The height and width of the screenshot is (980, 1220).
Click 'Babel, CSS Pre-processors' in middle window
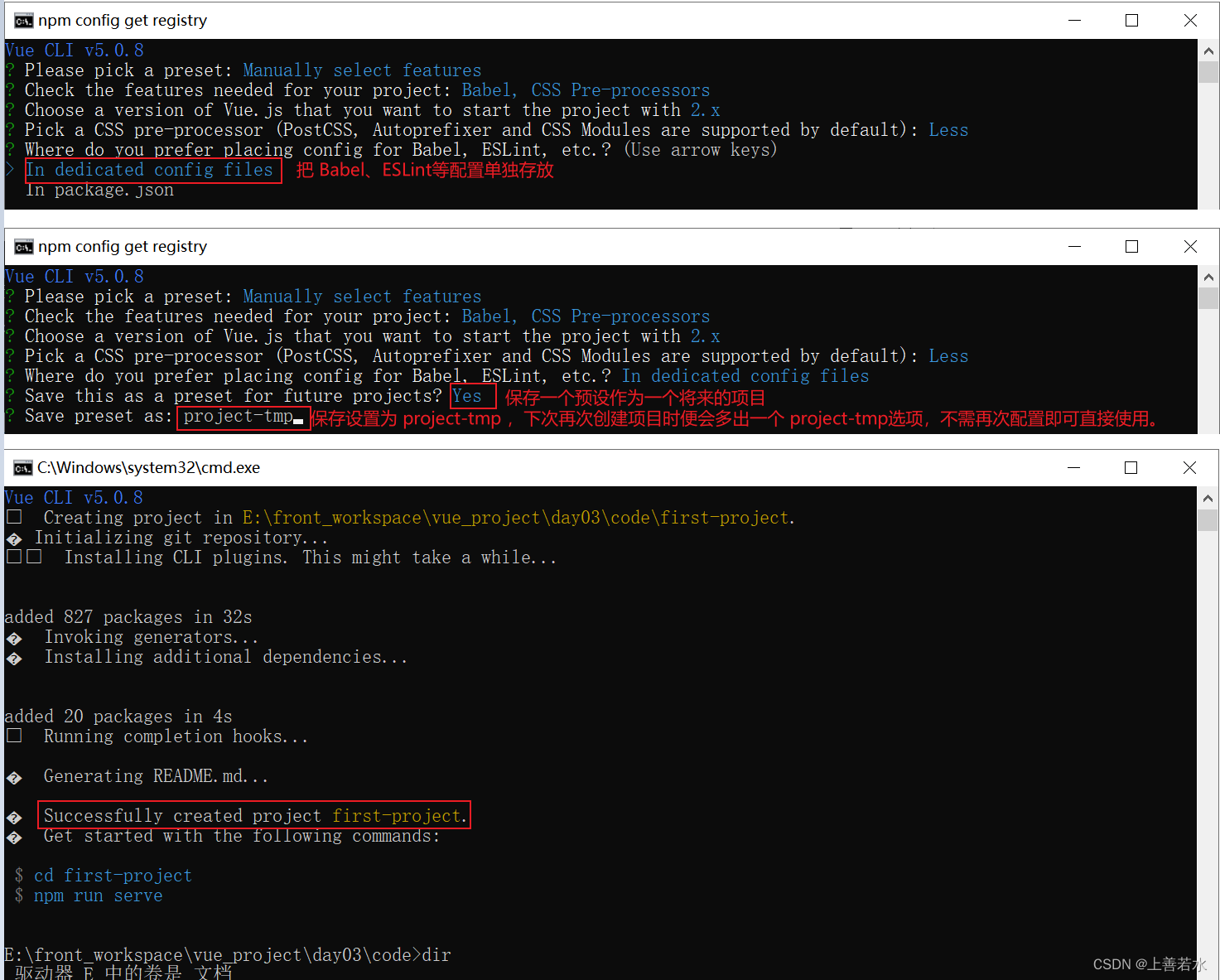tap(586, 316)
